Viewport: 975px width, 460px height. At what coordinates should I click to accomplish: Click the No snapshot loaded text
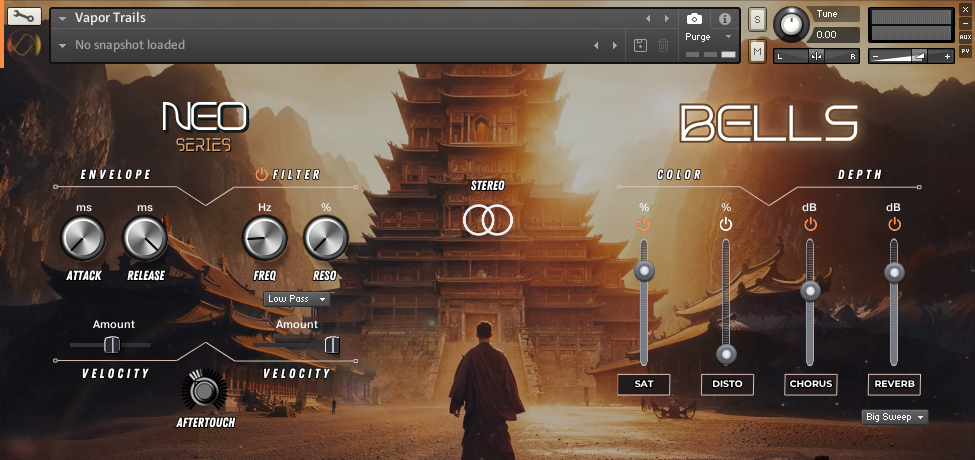tap(130, 45)
